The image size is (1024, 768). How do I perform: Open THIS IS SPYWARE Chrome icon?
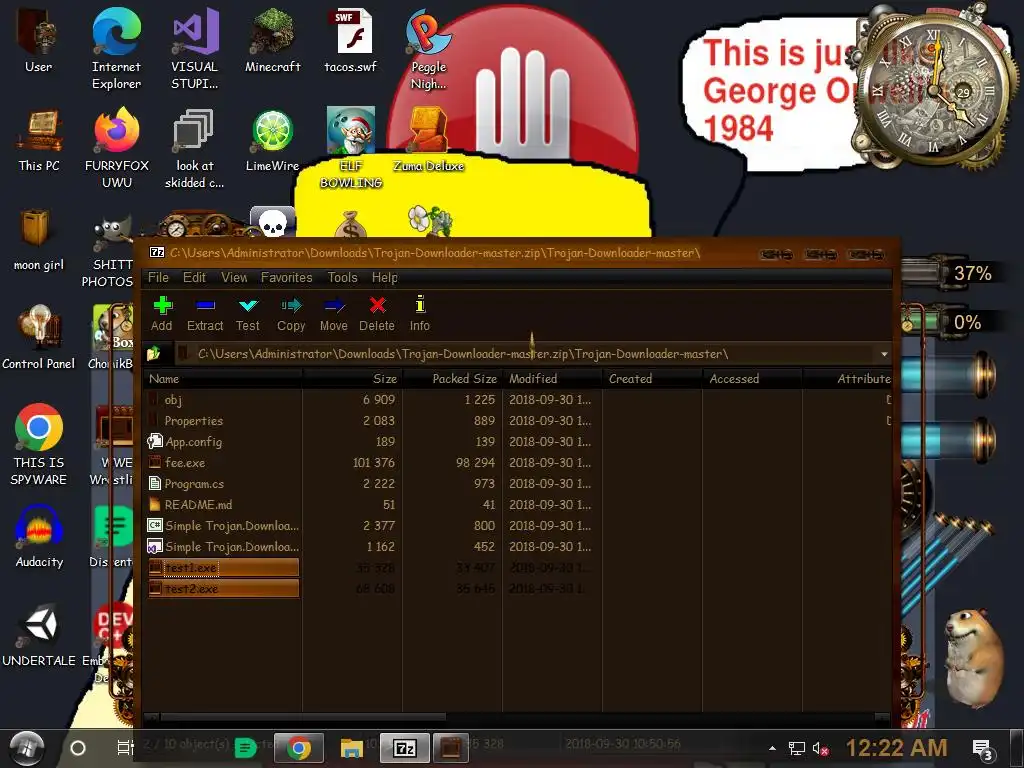(39, 444)
